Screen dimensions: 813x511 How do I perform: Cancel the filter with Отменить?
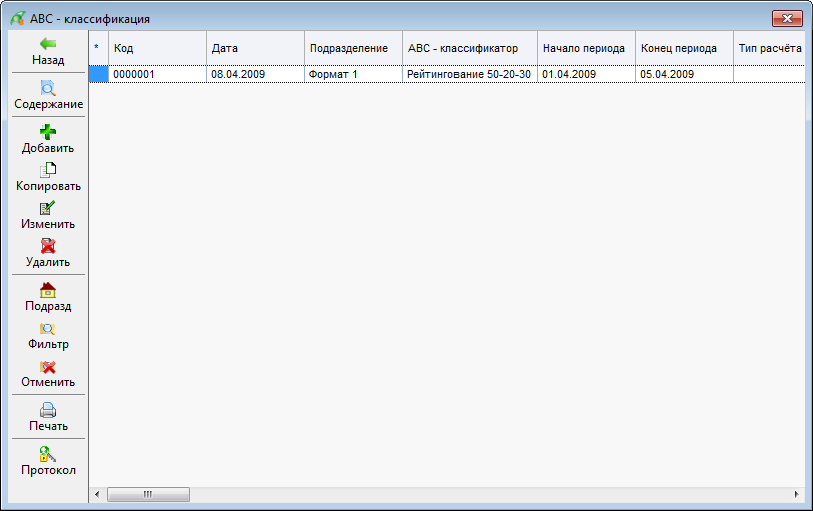click(48, 374)
